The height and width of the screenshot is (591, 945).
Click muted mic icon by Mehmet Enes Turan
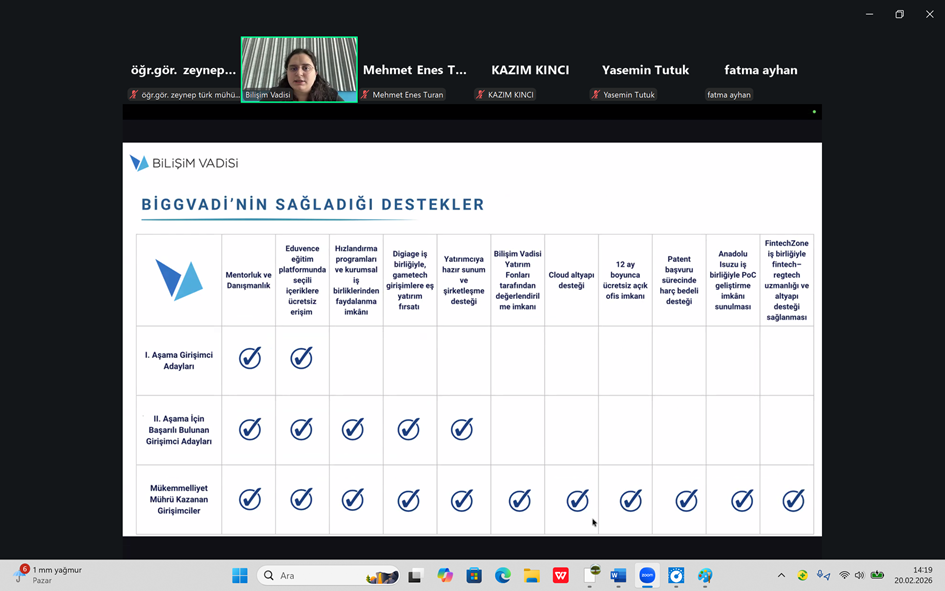tap(365, 95)
